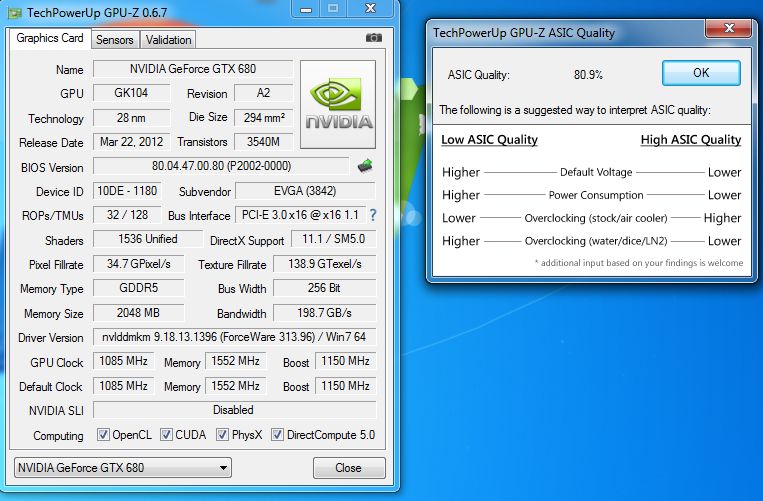763x501 pixels.
Task: Click the NVIDIA logo image
Action: [x=338, y=104]
